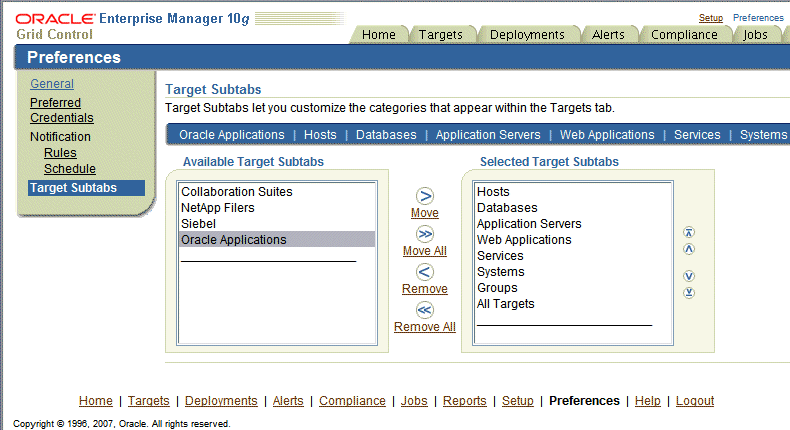Image resolution: width=790 pixels, height=430 pixels.
Task: Click the footer Reports link
Action: pyautogui.click(x=465, y=401)
